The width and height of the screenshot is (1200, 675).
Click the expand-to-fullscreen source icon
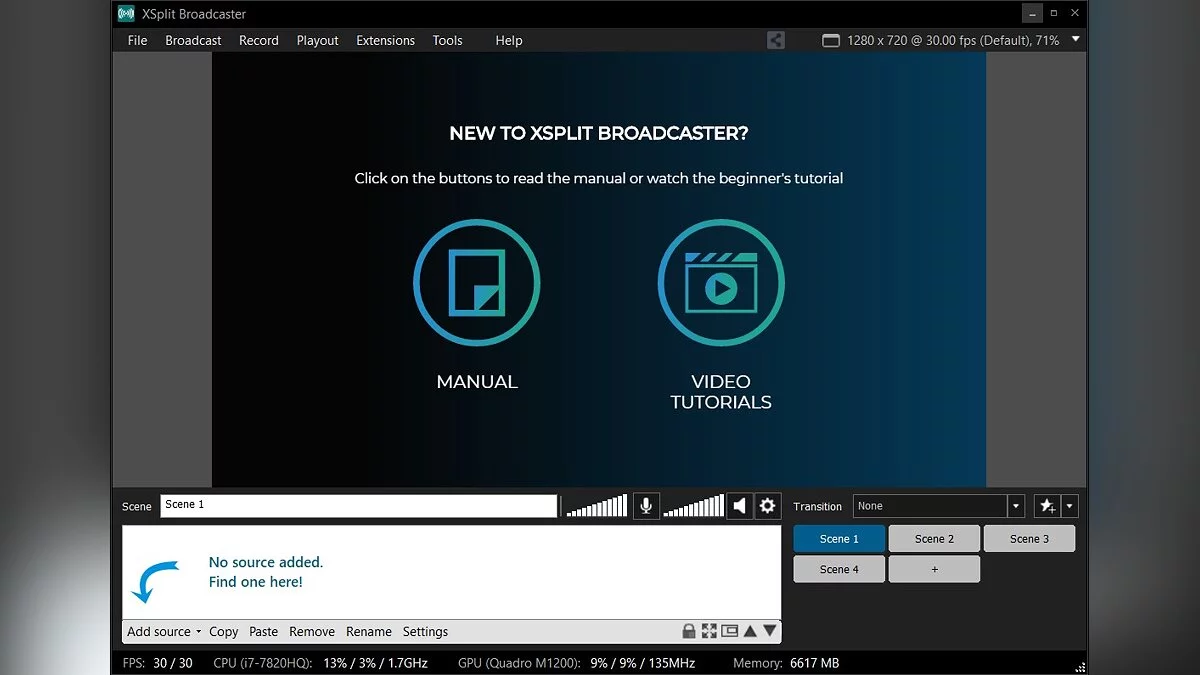(x=709, y=631)
